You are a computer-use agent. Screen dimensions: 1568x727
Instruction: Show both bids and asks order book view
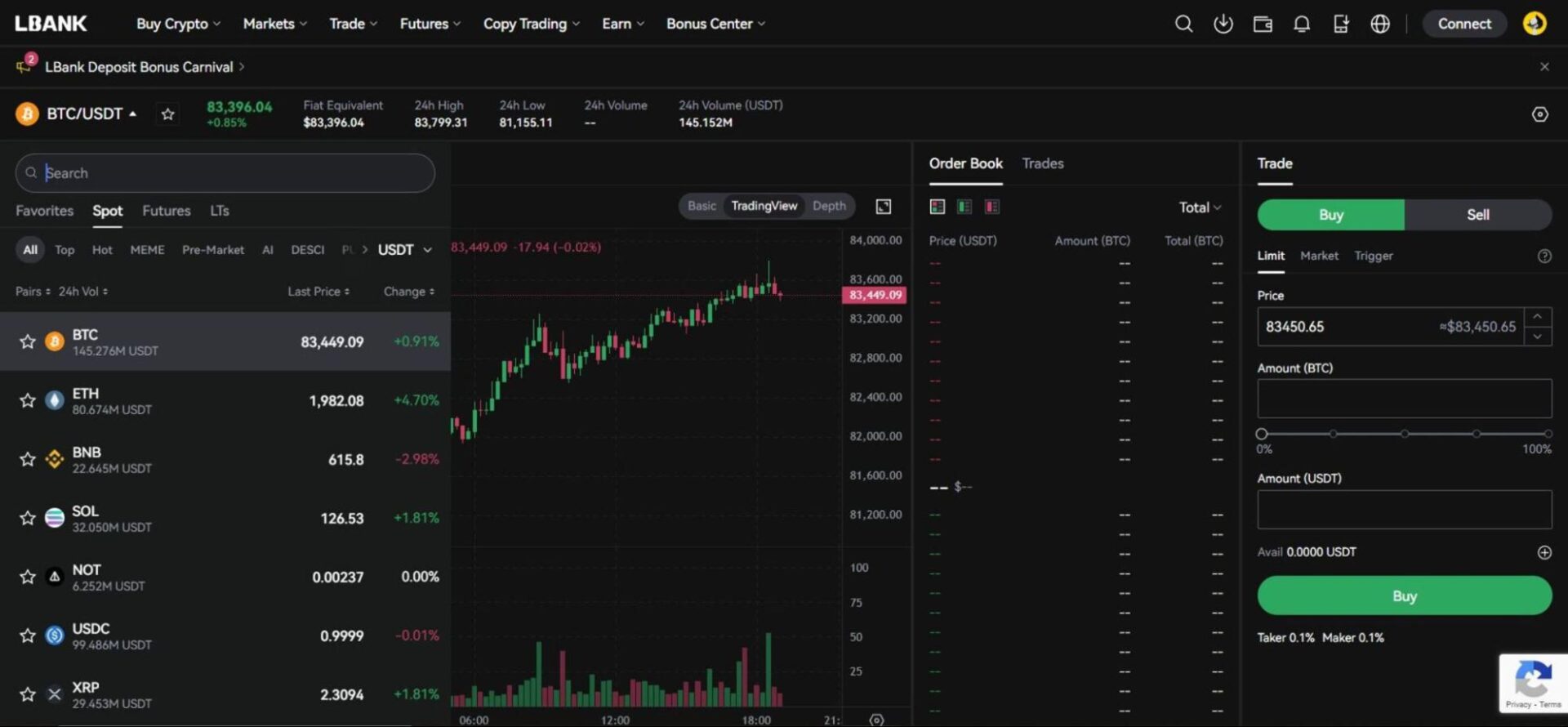pos(938,207)
